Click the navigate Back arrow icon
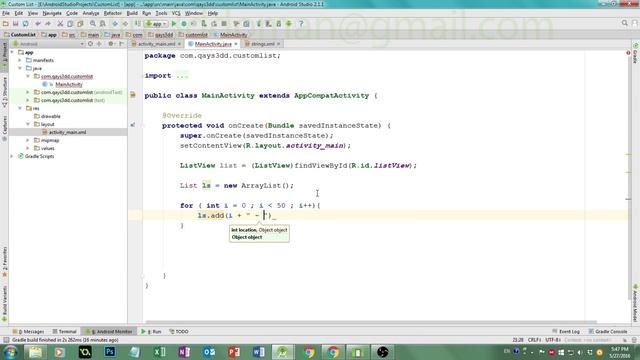Screen dimensions: 640x360 coord(115,24)
